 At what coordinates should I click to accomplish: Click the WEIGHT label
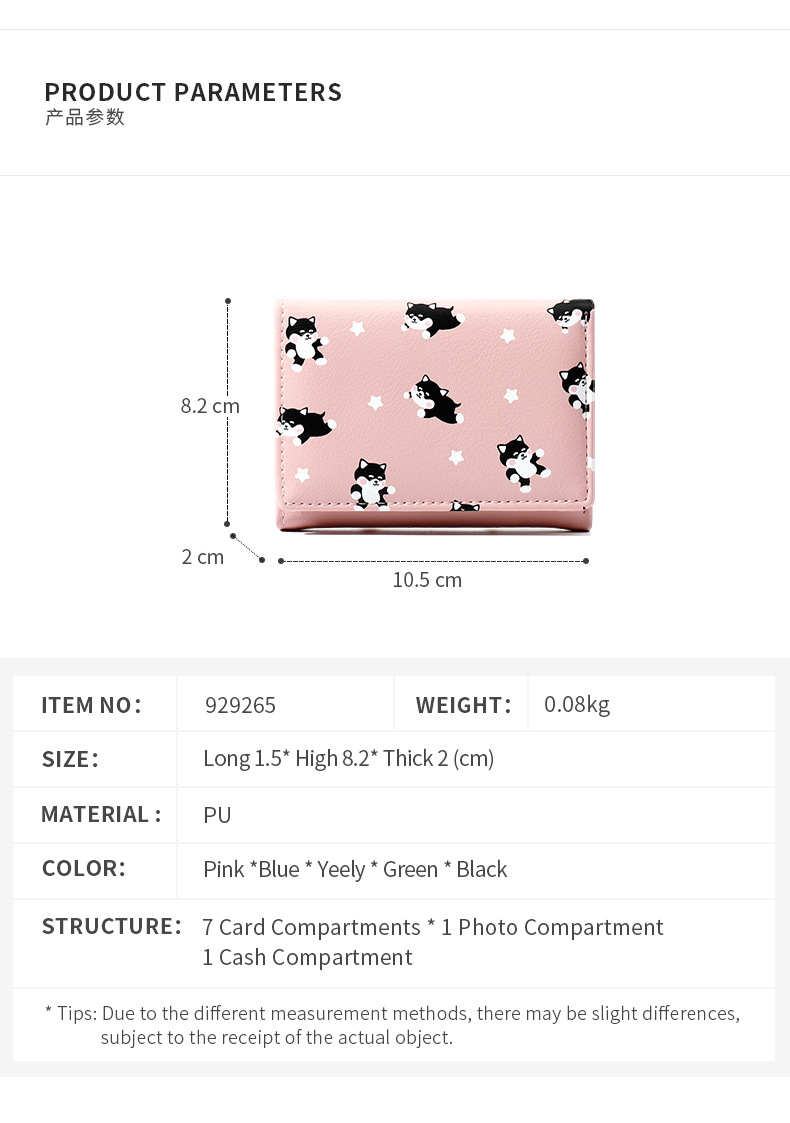(463, 705)
